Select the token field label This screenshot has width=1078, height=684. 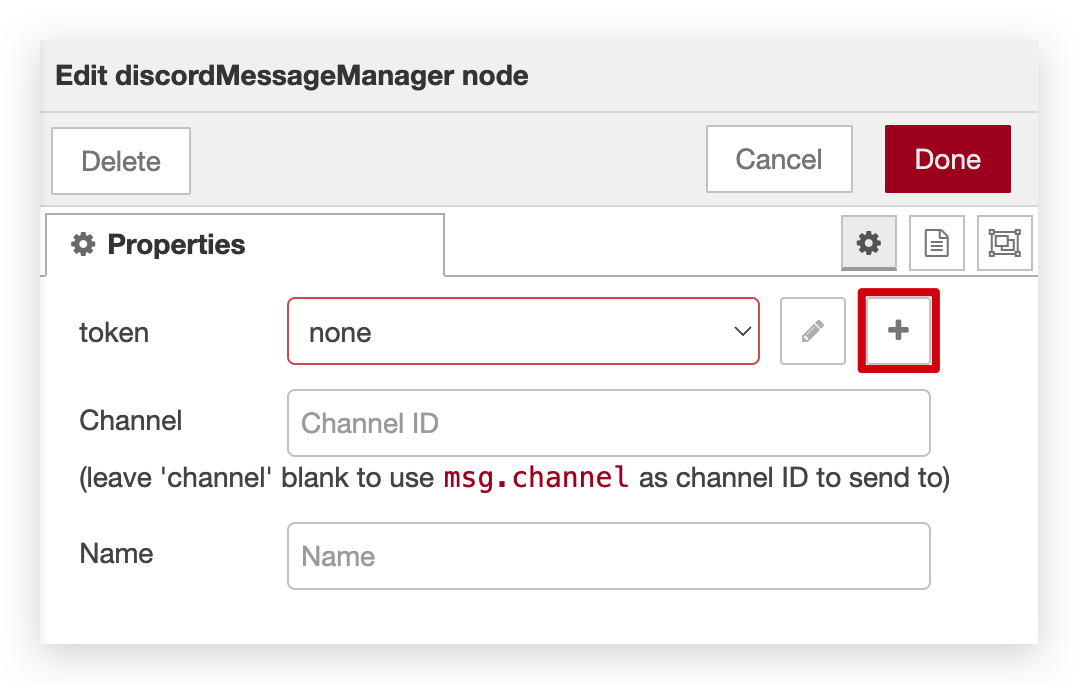(x=114, y=333)
